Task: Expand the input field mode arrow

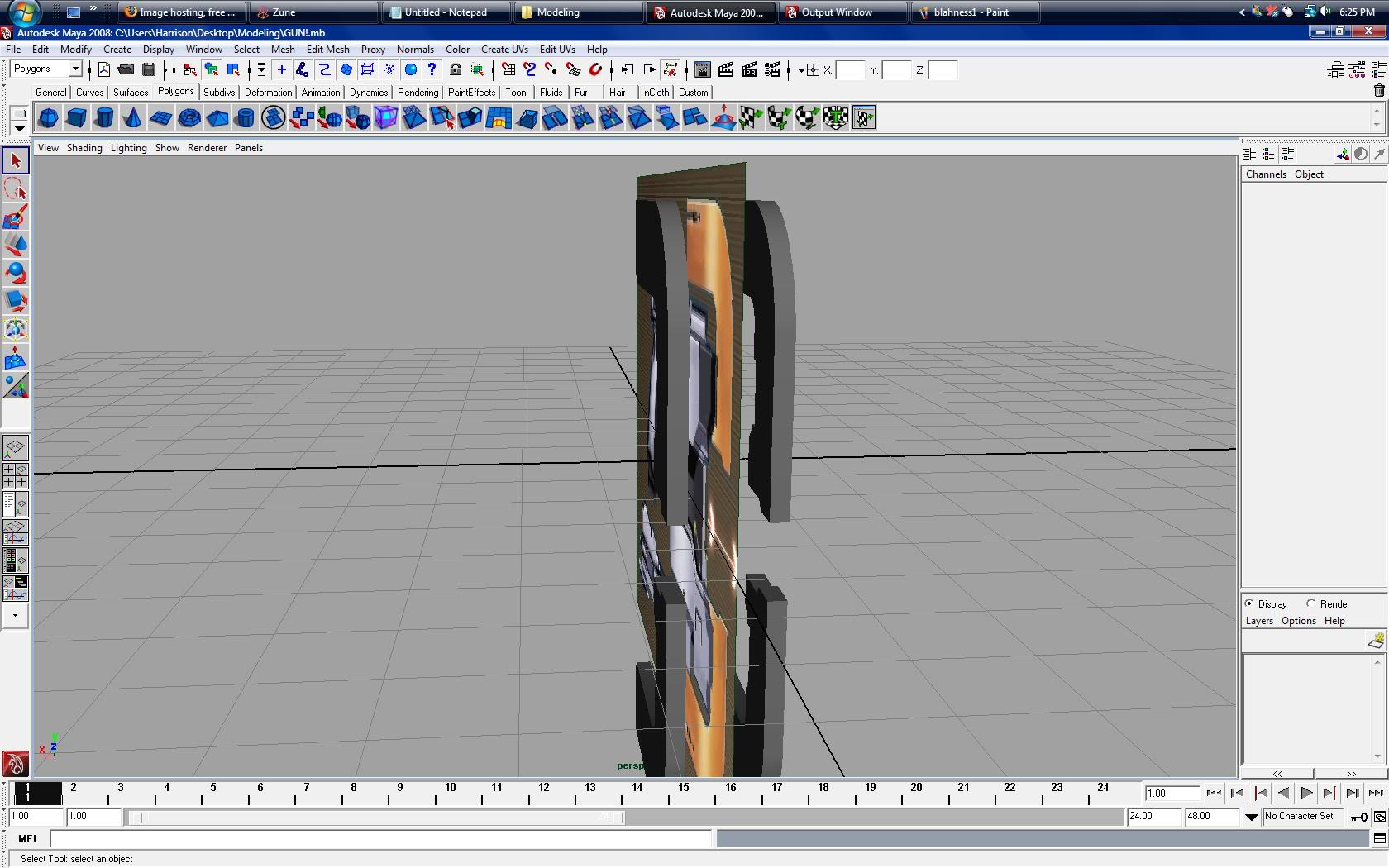Action: click(800, 70)
